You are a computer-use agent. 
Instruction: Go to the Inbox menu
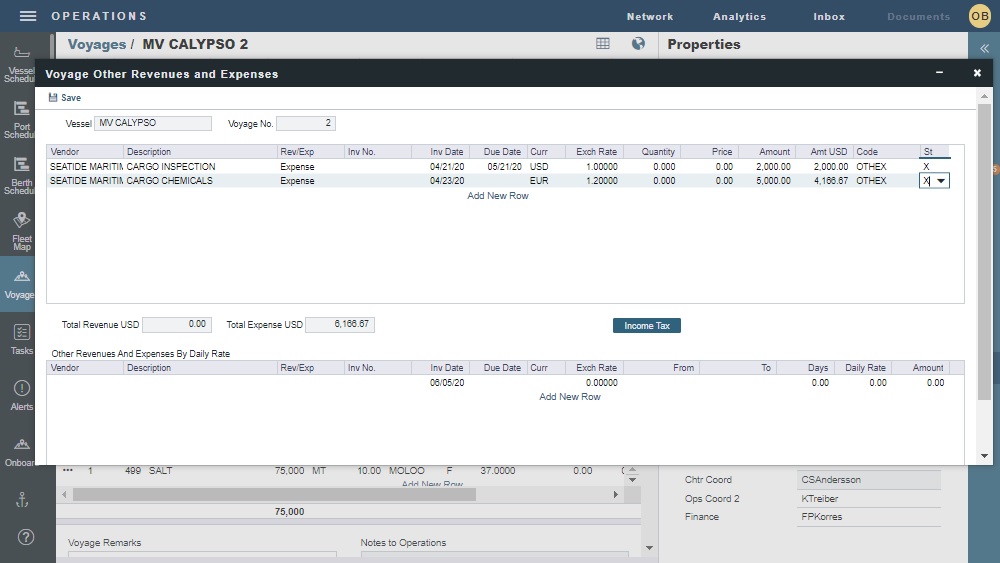point(829,17)
